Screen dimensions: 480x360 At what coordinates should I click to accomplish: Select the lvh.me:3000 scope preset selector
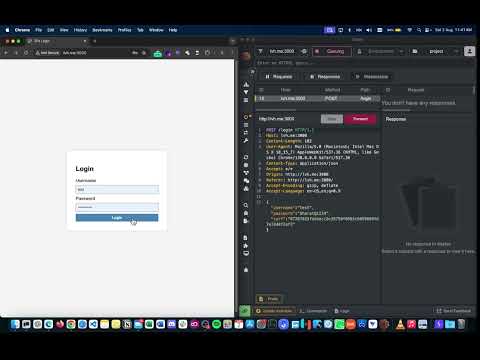(282, 51)
